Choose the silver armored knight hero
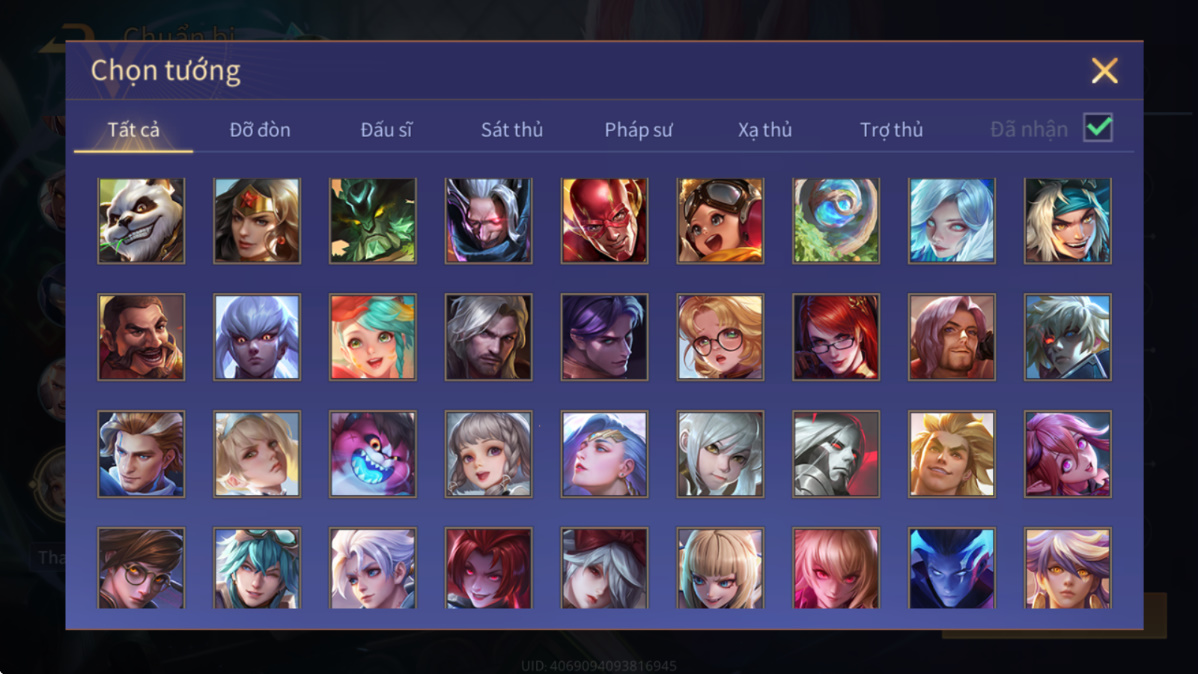1198x674 pixels. click(836, 454)
